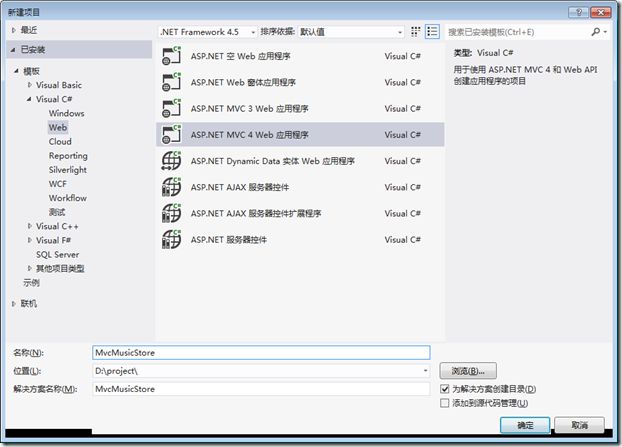The height and width of the screenshot is (447, 622).
Task: Select the Workflow category
Action: coord(68,198)
